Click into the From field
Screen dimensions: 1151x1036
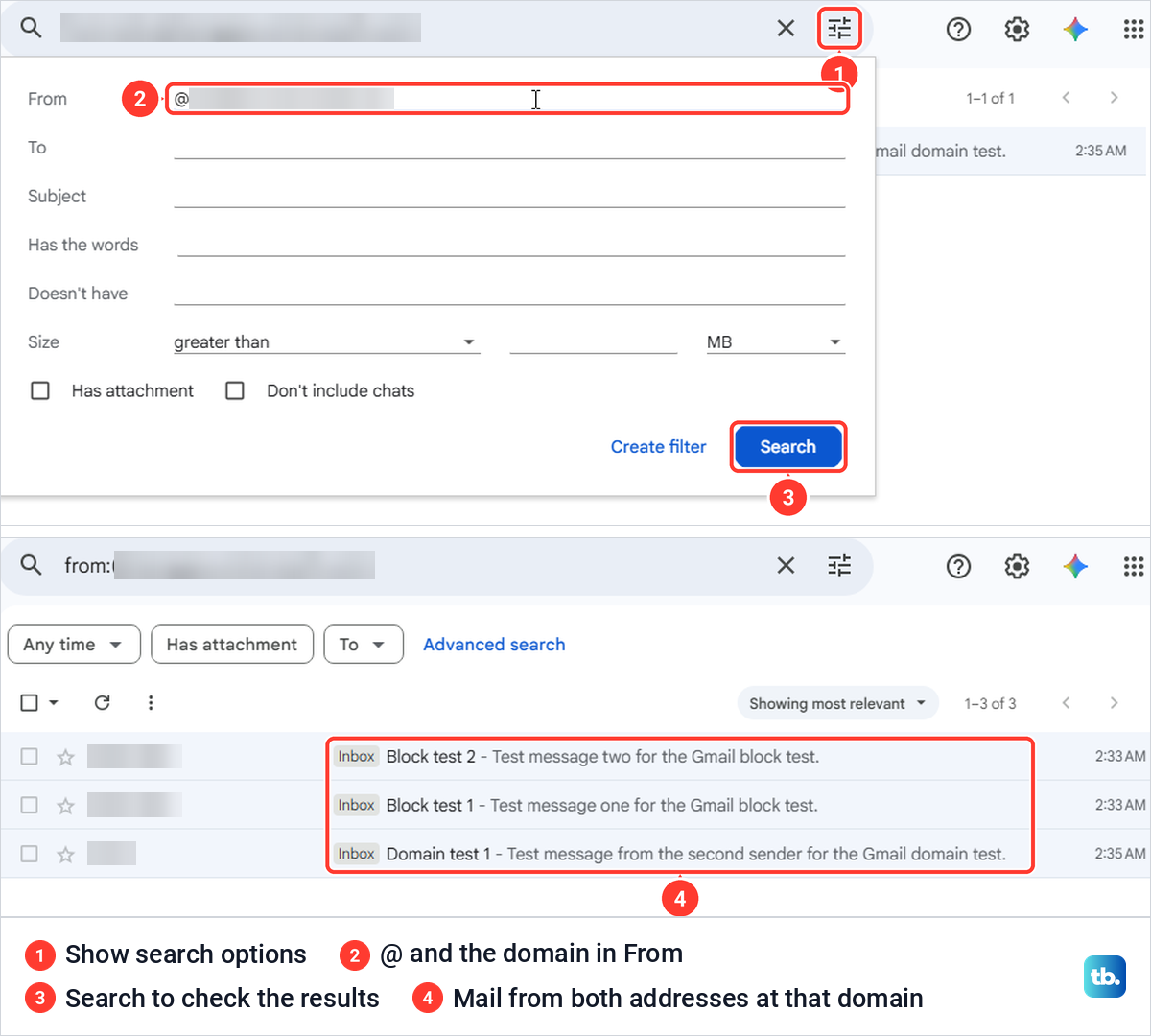(507, 99)
